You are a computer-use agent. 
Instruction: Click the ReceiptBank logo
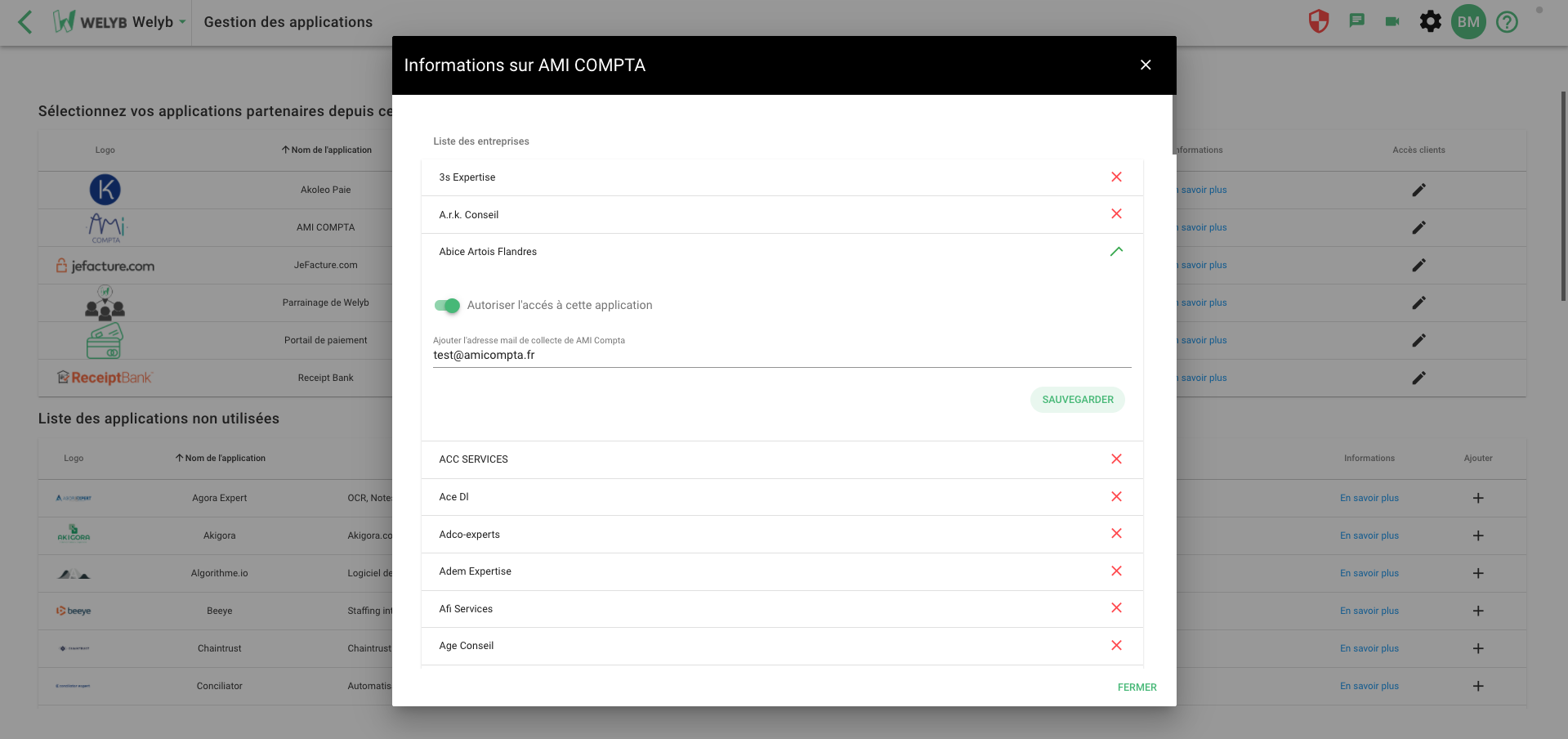pyautogui.click(x=105, y=378)
